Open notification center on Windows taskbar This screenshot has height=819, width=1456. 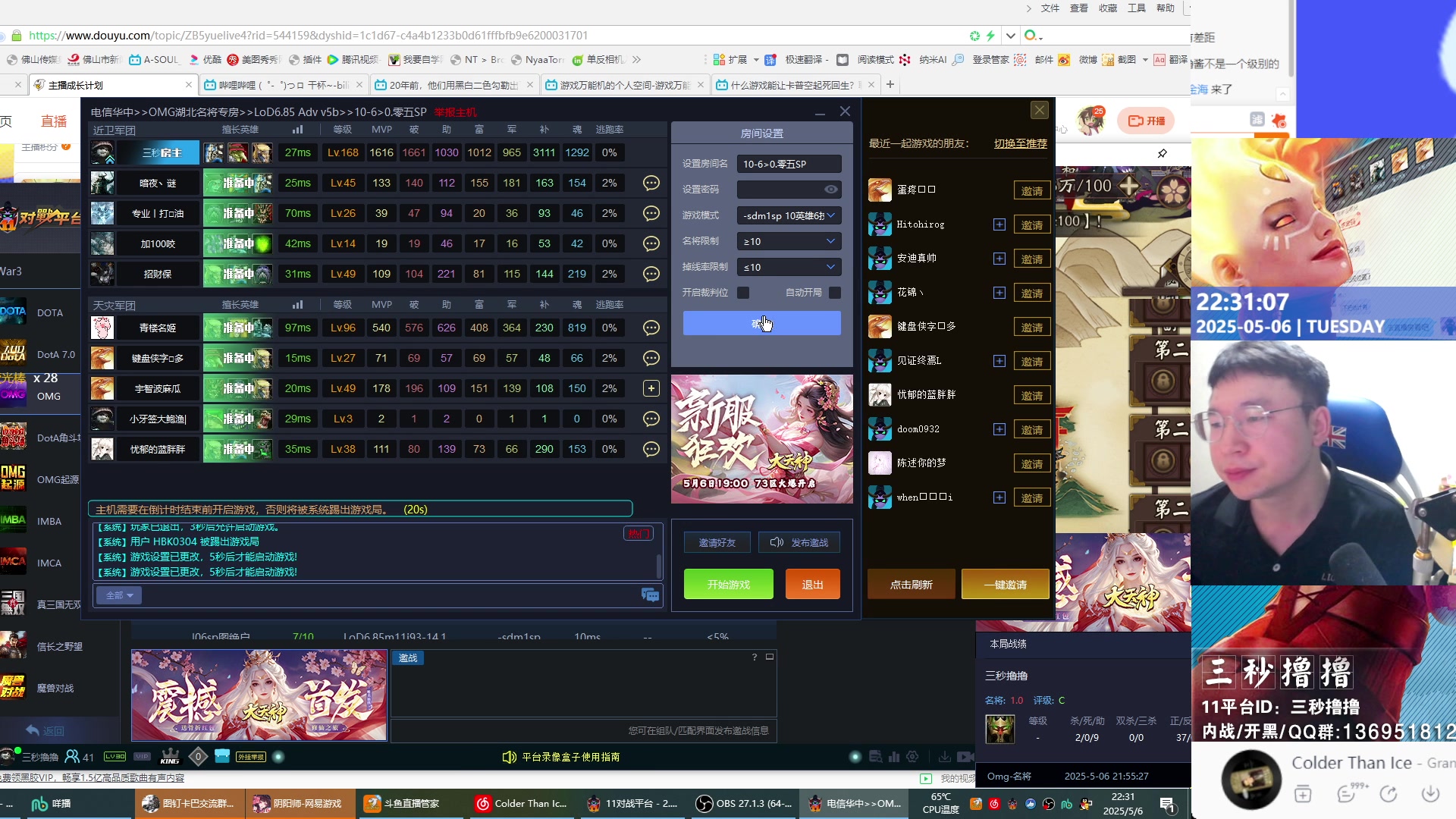pyautogui.click(x=1168, y=804)
